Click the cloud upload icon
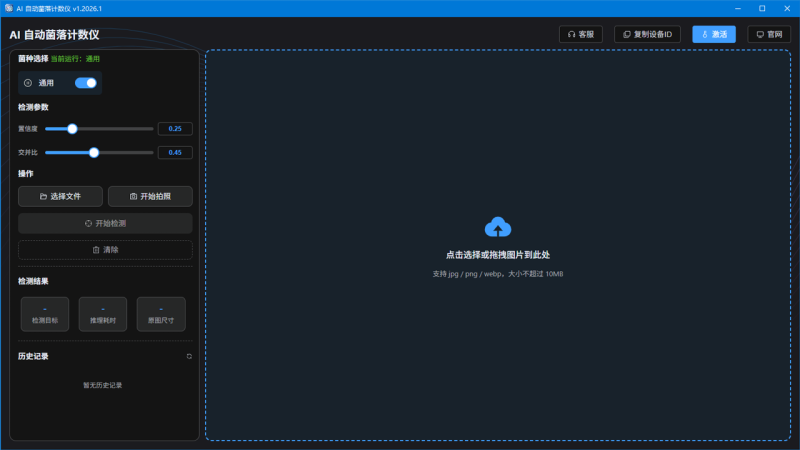The width and height of the screenshot is (800, 450). click(498, 228)
